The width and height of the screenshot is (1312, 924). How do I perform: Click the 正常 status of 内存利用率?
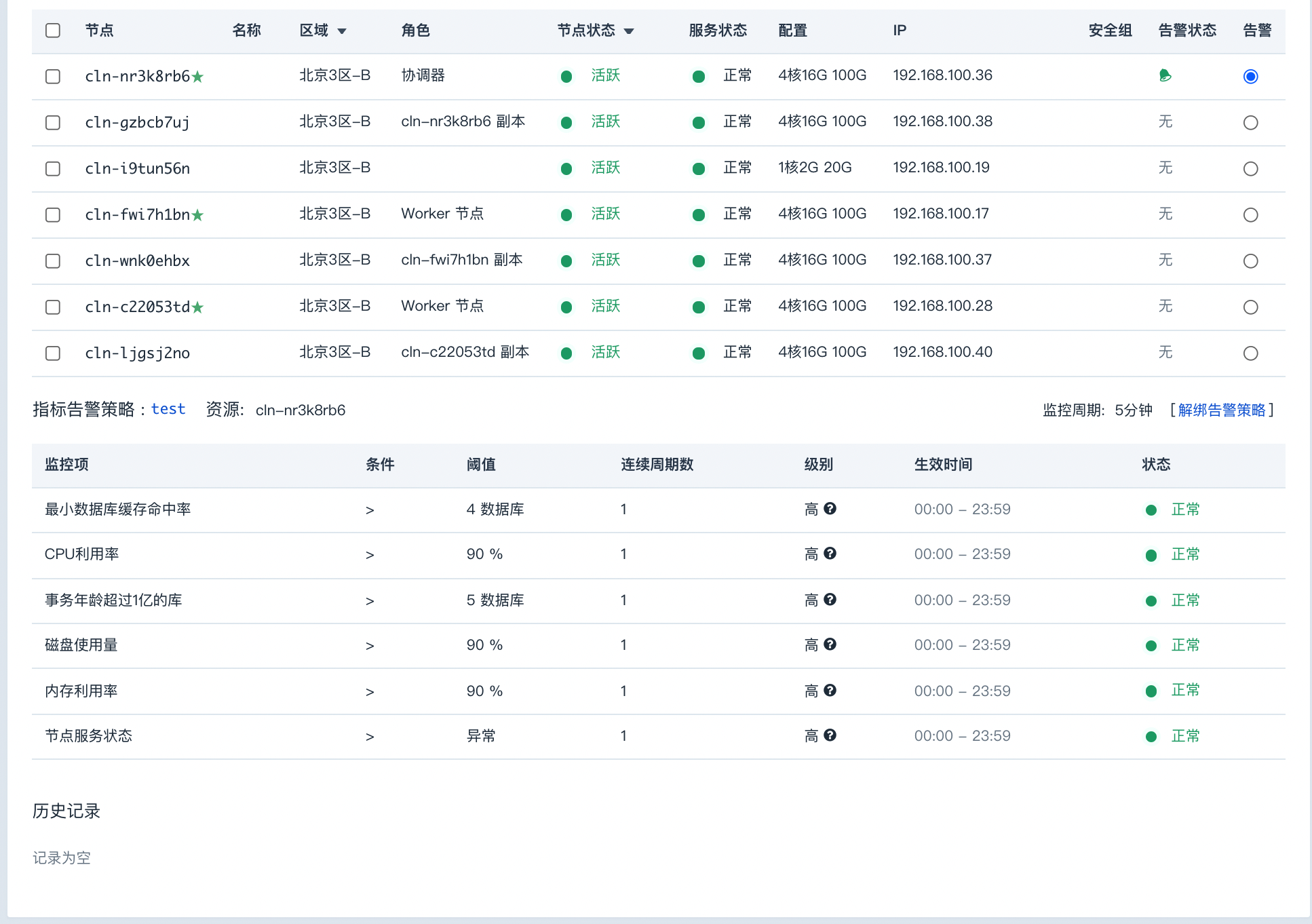tap(1185, 690)
